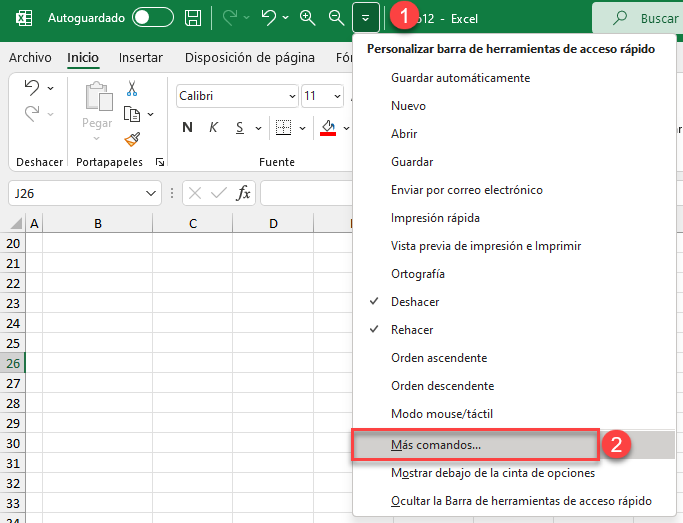This screenshot has width=683, height=523.
Task: Toggle the Autoguardado switch
Action: (153, 18)
